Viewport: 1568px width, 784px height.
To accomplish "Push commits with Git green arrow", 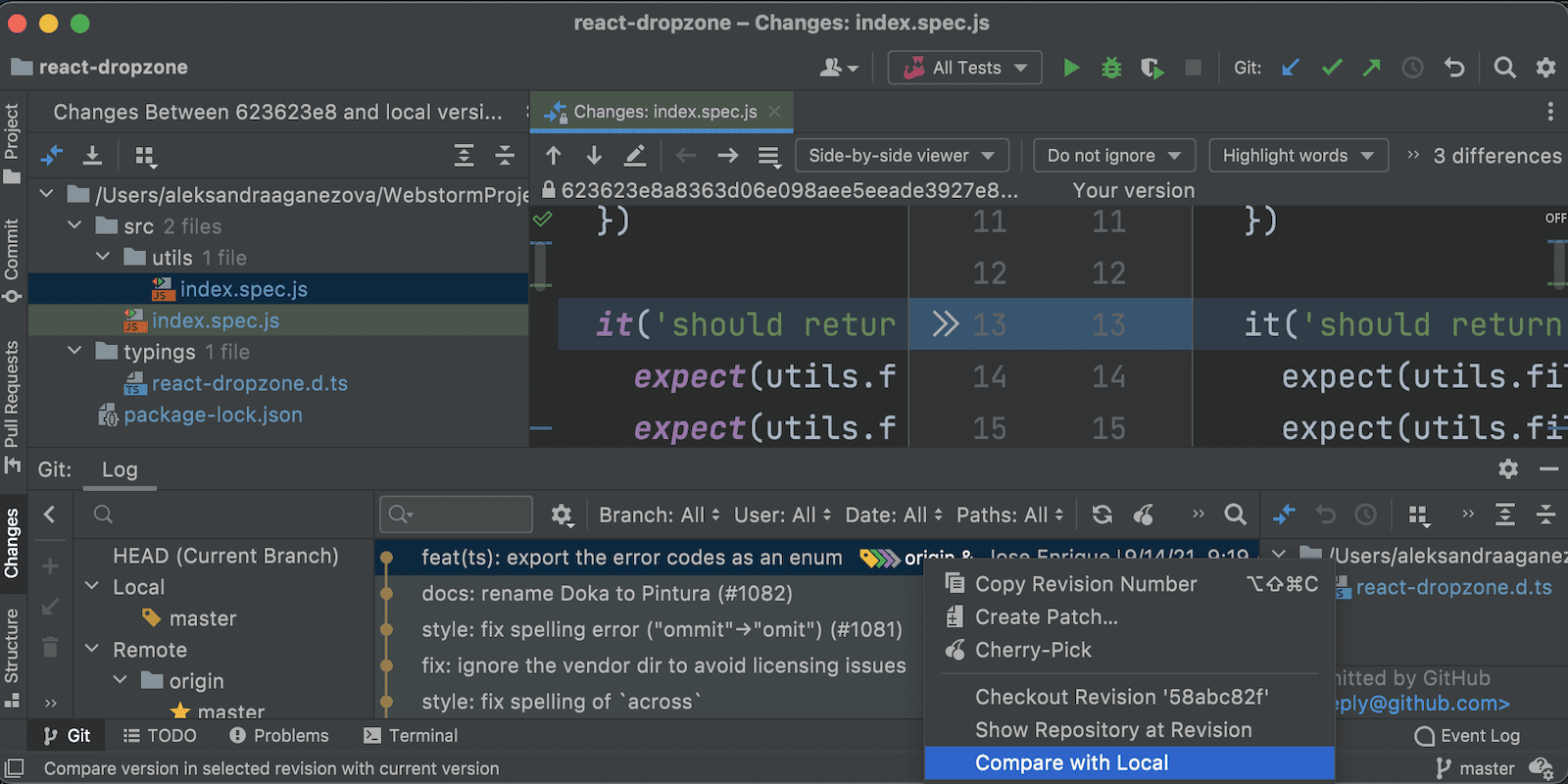I will tap(1372, 68).
